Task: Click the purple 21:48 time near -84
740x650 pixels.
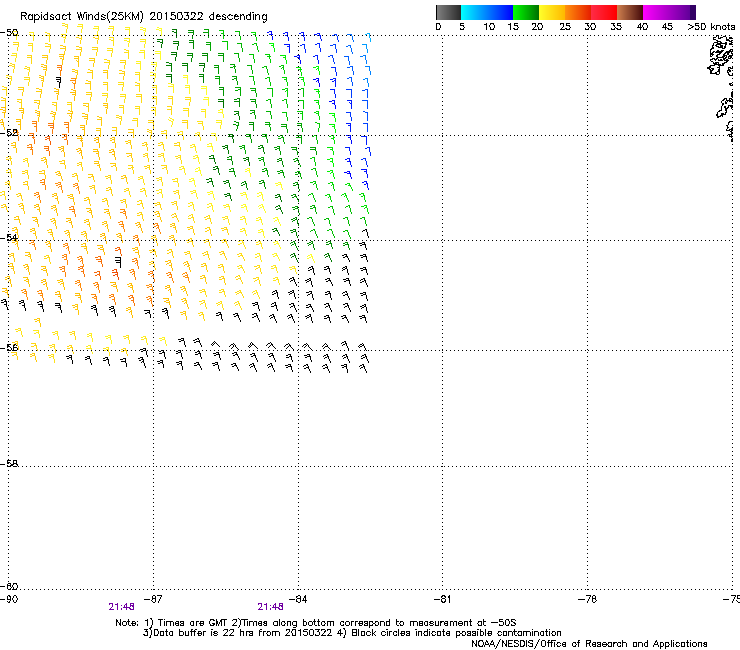Action: click(270, 607)
